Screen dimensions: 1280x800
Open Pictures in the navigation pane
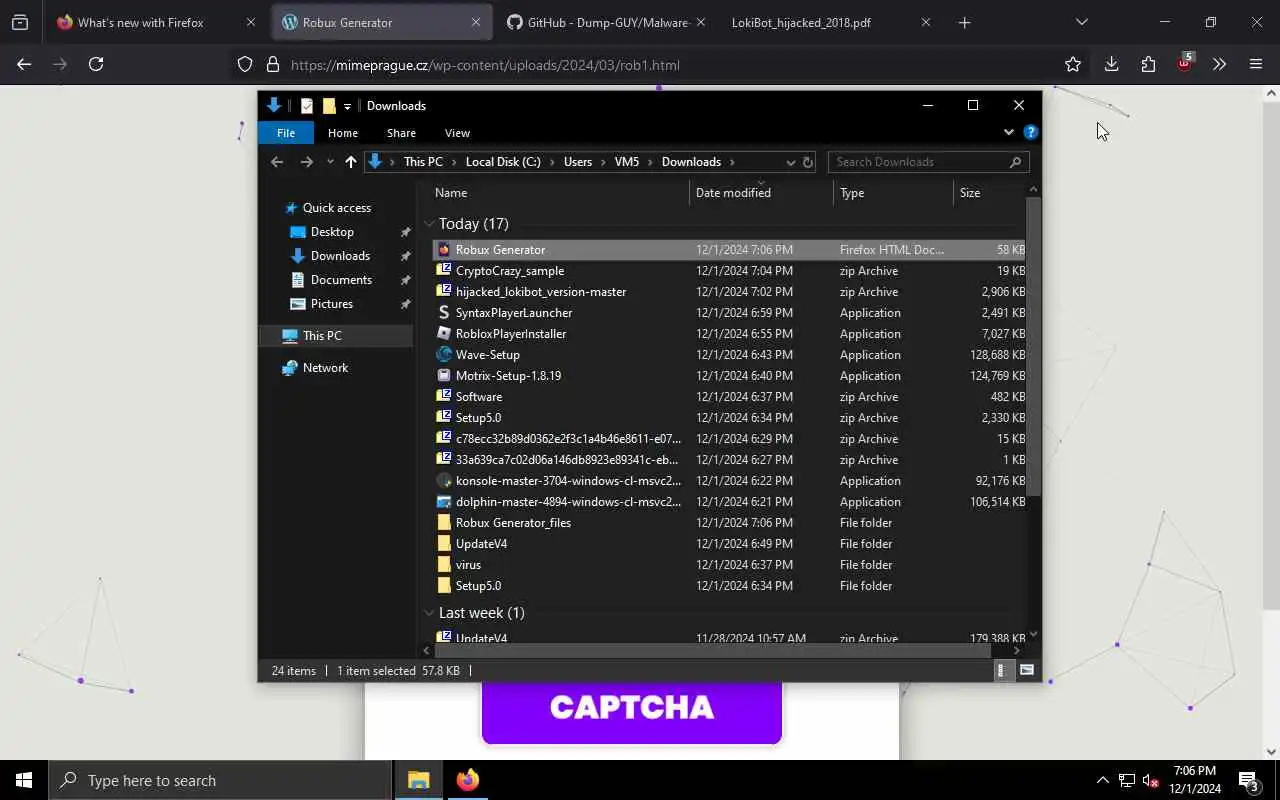(x=332, y=304)
